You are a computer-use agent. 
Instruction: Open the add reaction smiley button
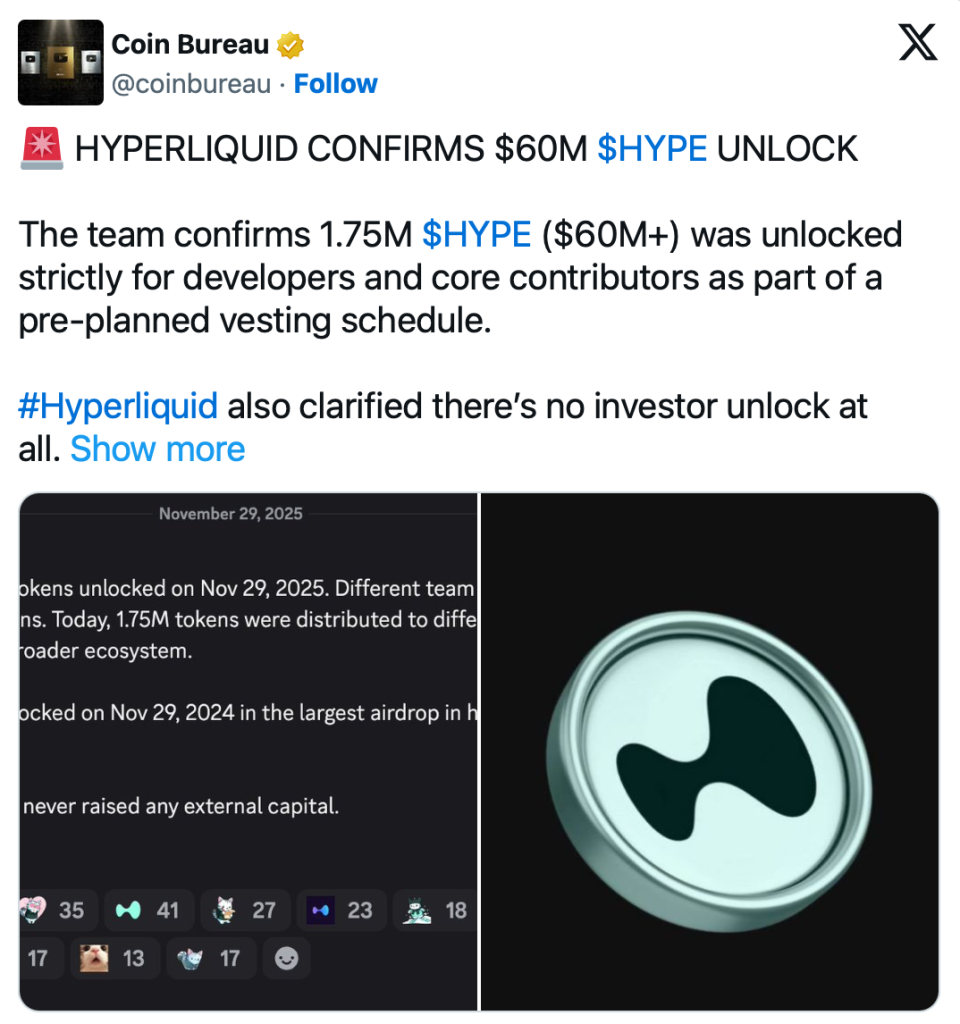pyautogui.click(x=286, y=958)
